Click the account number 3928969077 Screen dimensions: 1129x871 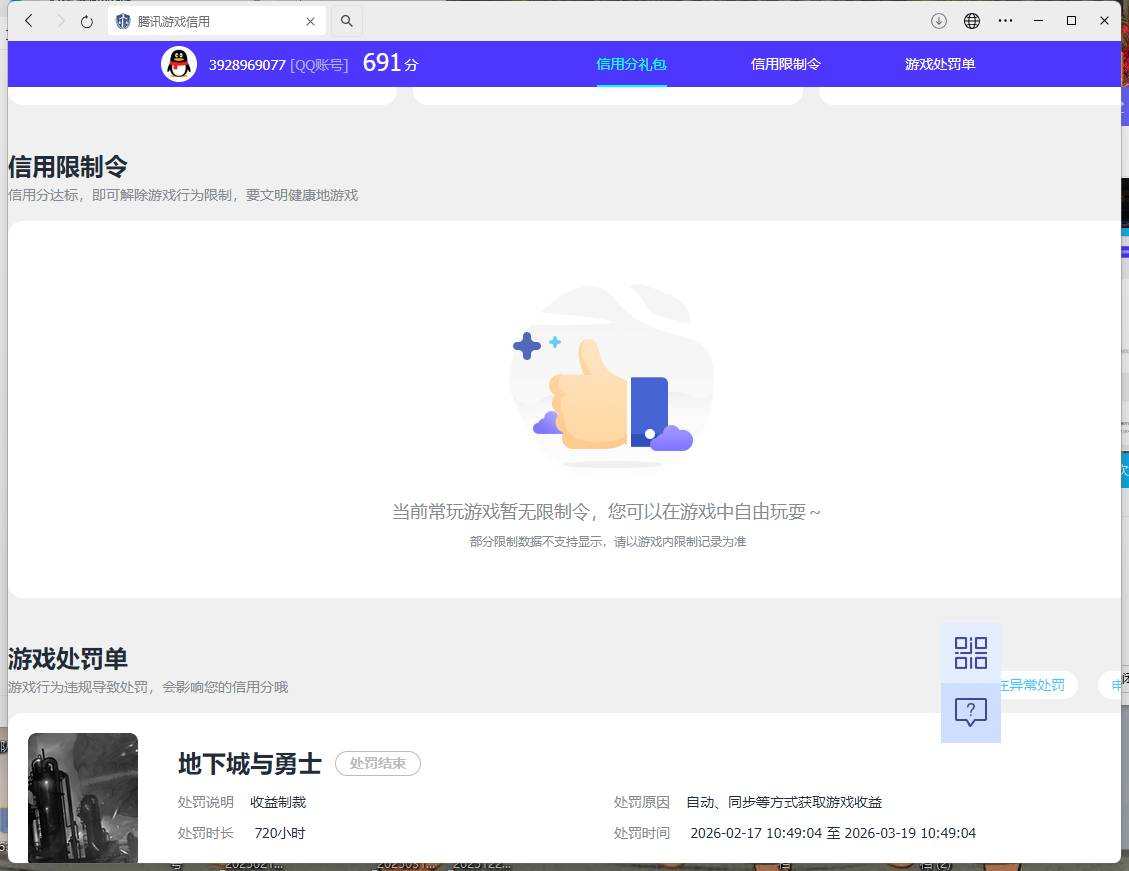[247, 65]
